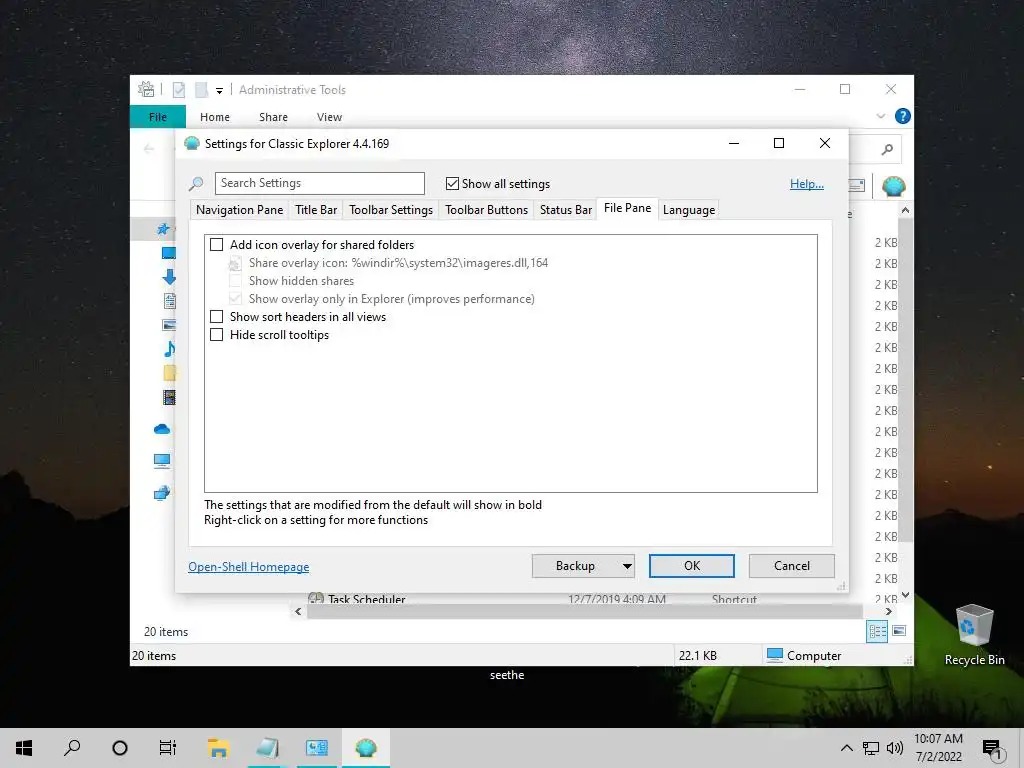Toggle the Show hidden shares checkbox
The height and width of the screenshot is (768, 1024).
click(235, 281)
